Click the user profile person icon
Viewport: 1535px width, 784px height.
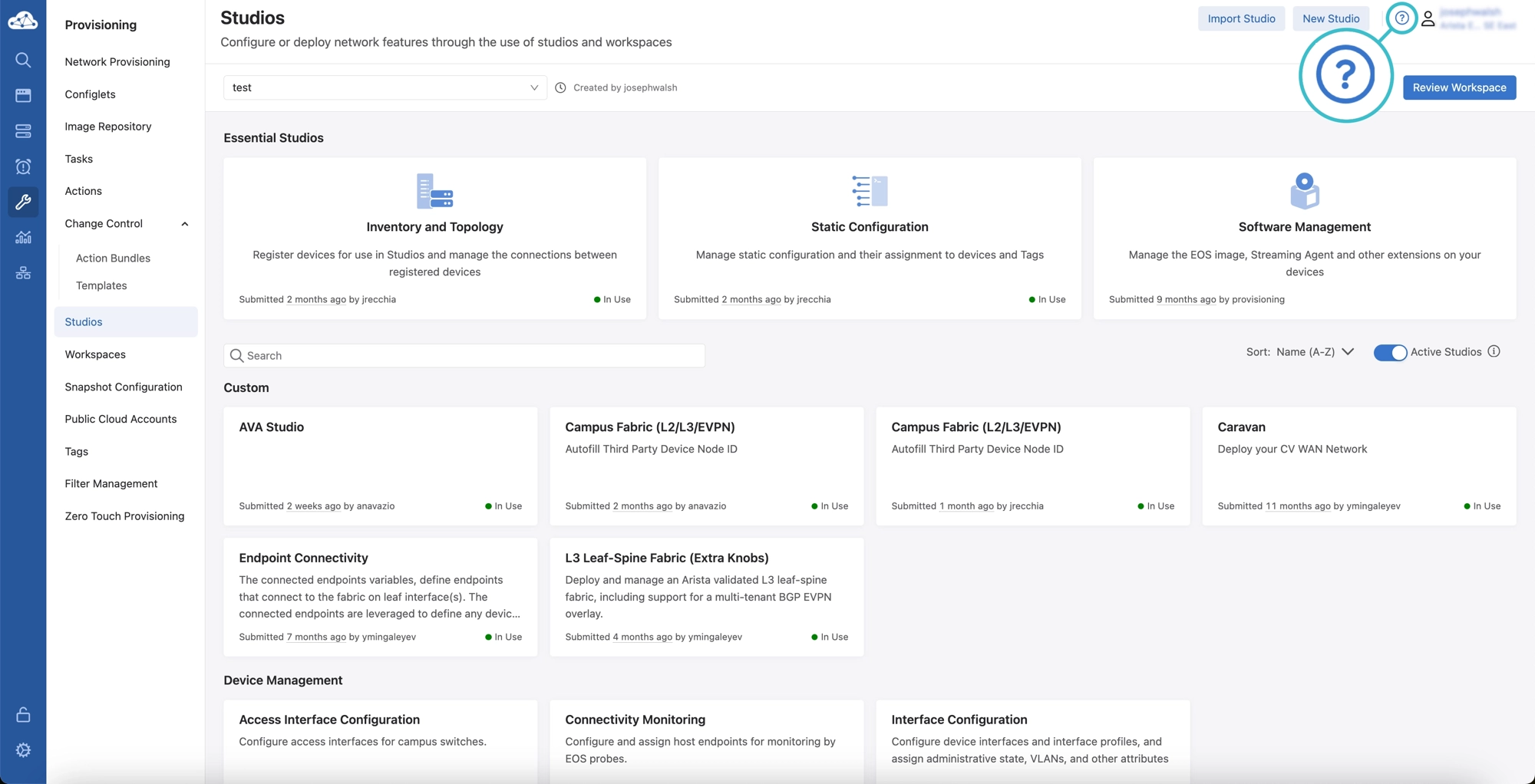(x=1428, y=18)
